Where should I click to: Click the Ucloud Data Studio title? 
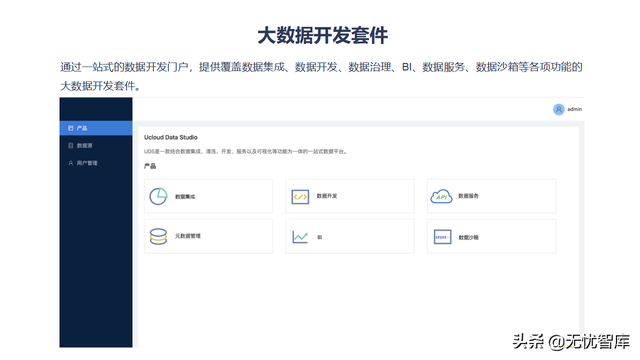(x=171, y=137)
